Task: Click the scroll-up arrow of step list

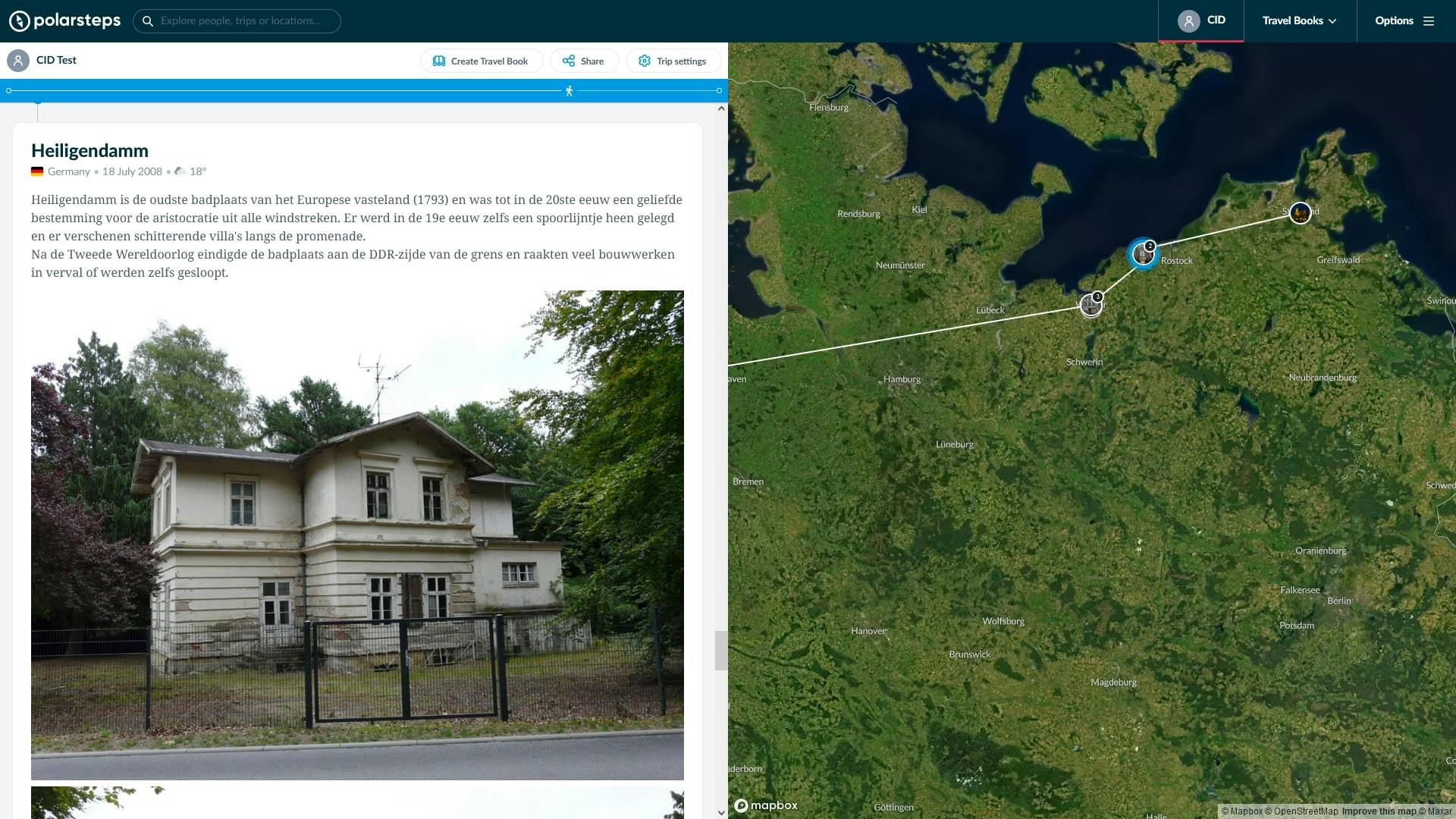Action: (721, 109)
